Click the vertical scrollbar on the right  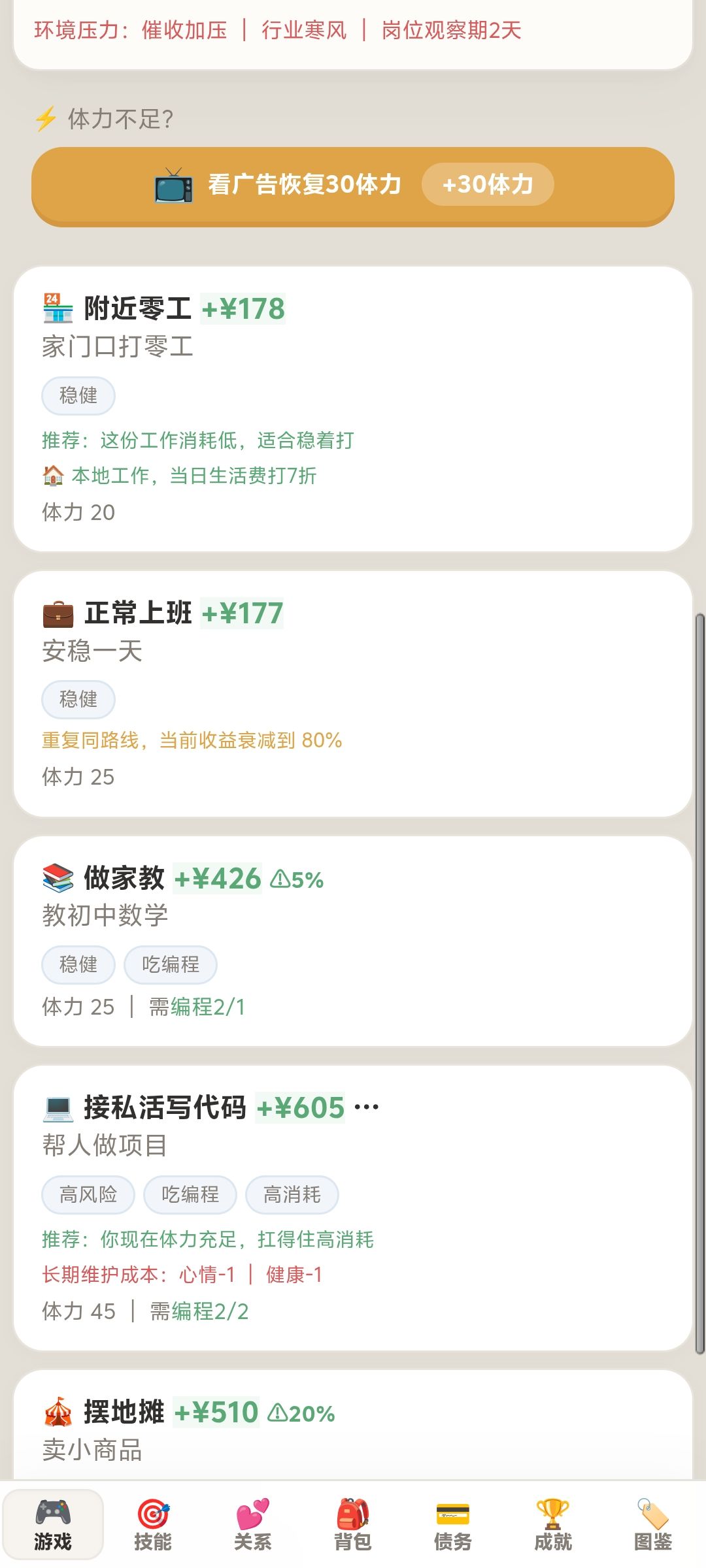pos(700,980)
